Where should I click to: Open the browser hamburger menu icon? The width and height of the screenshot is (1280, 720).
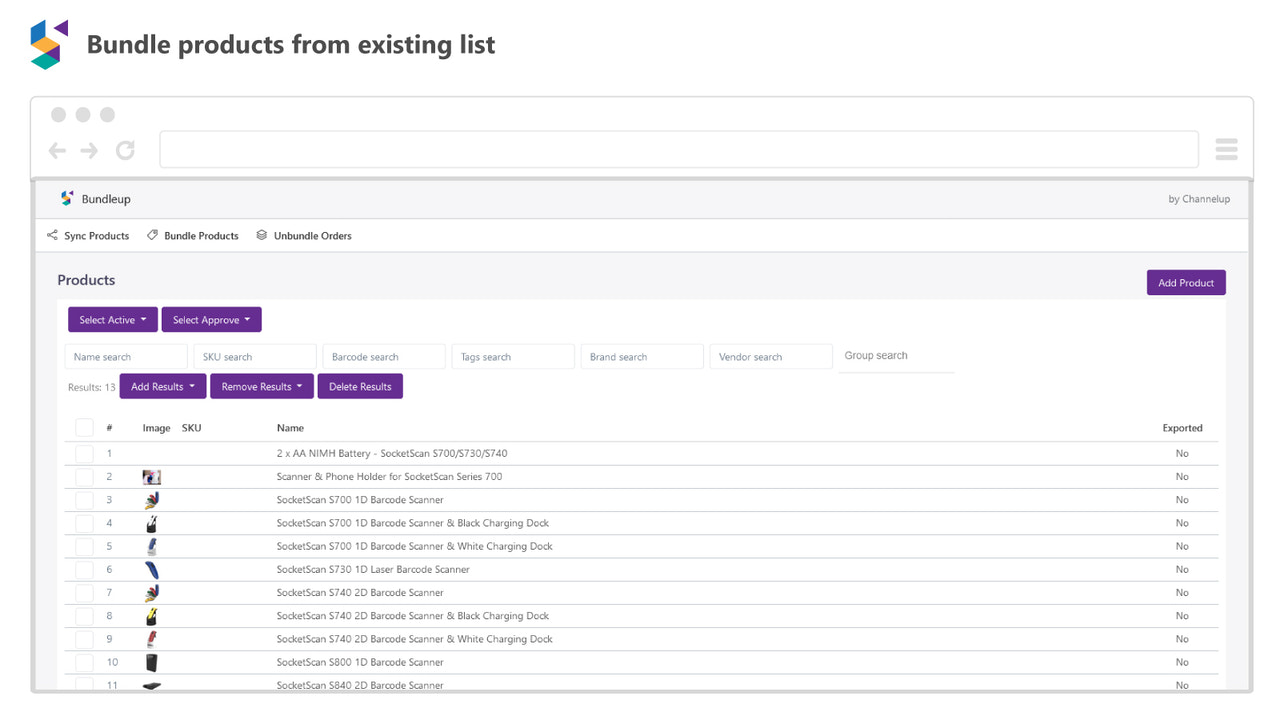pos(1226,148)
